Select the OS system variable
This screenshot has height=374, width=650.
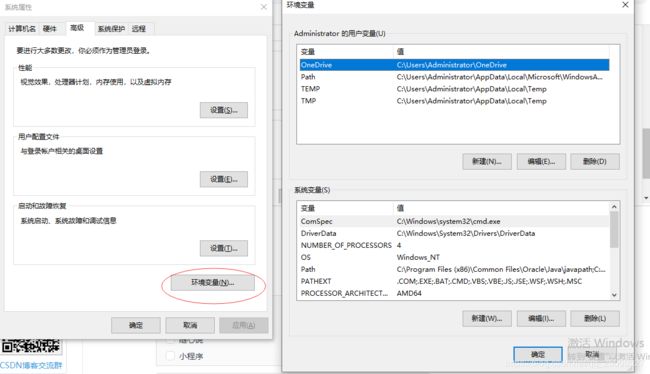point(454,257)
